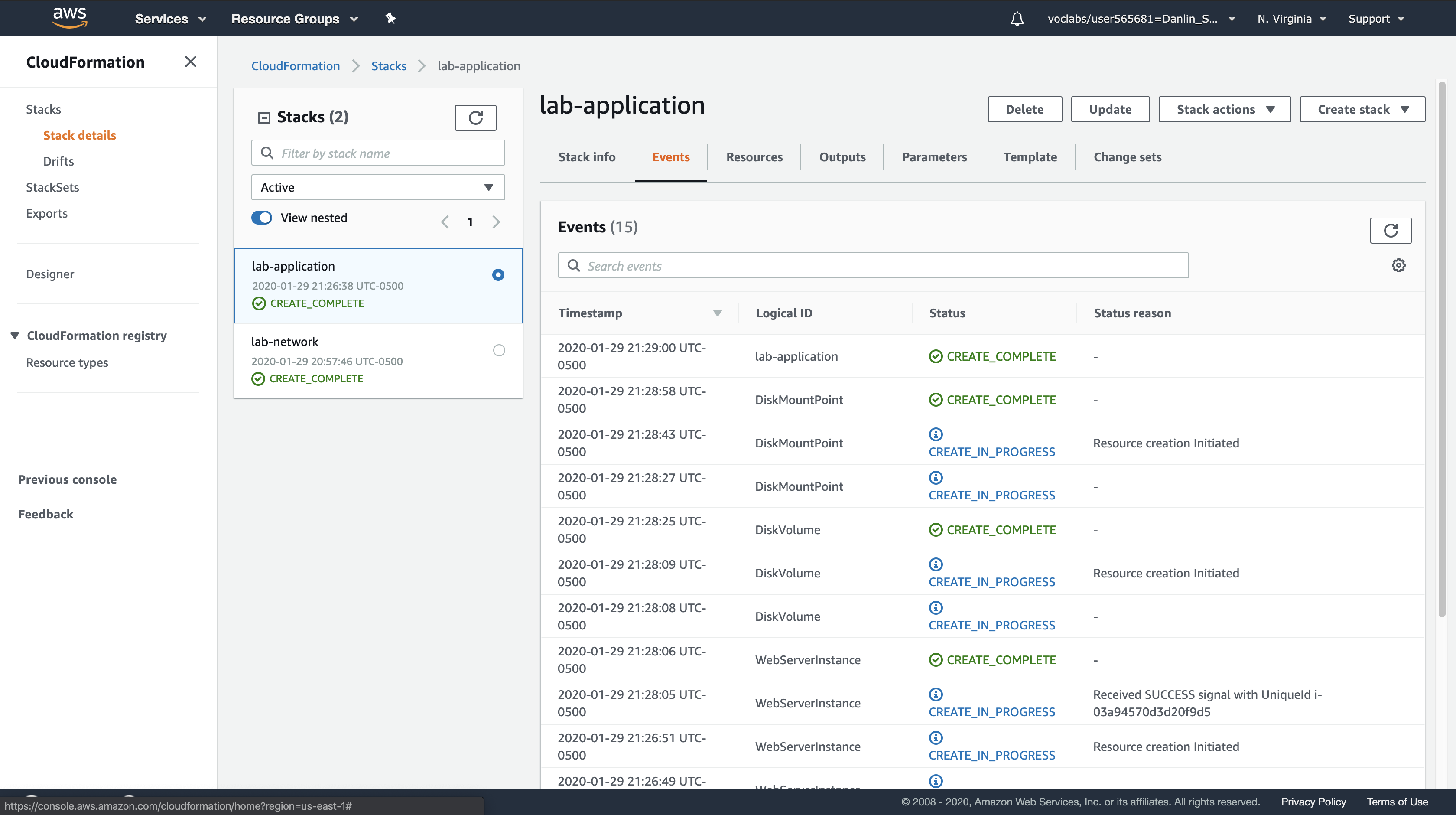Close the CloudFormation side panel
This screenshot has width=1456, height=815.
coord(191,62)
